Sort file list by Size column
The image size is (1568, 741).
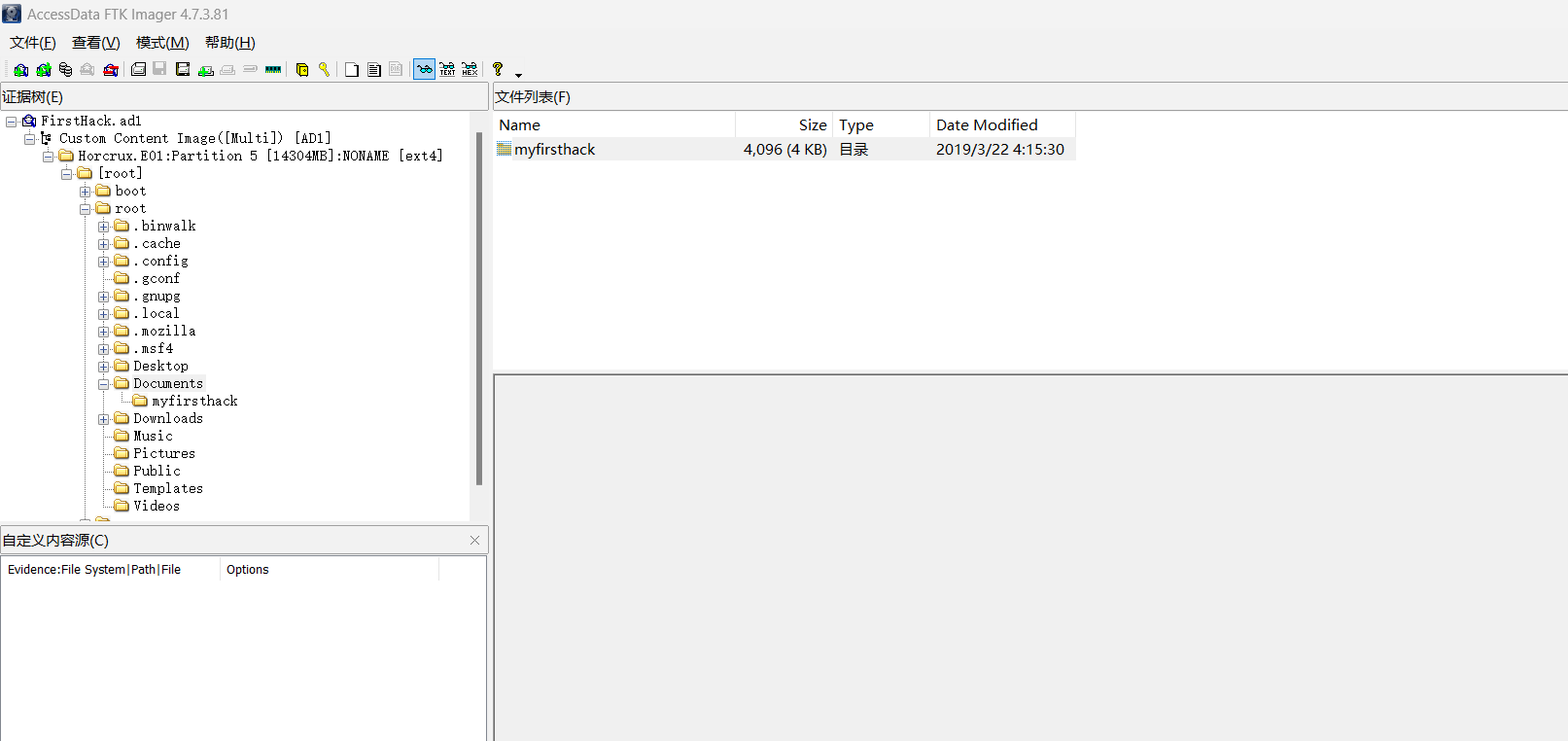(784, 124)
